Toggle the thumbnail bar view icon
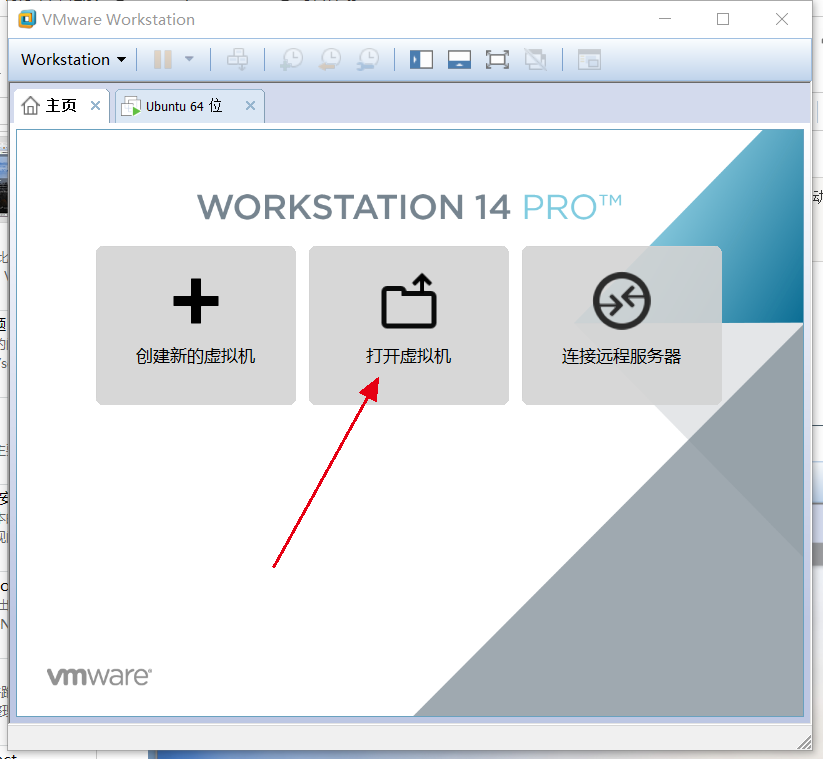823x759 pixels. [x=459, y=59]
